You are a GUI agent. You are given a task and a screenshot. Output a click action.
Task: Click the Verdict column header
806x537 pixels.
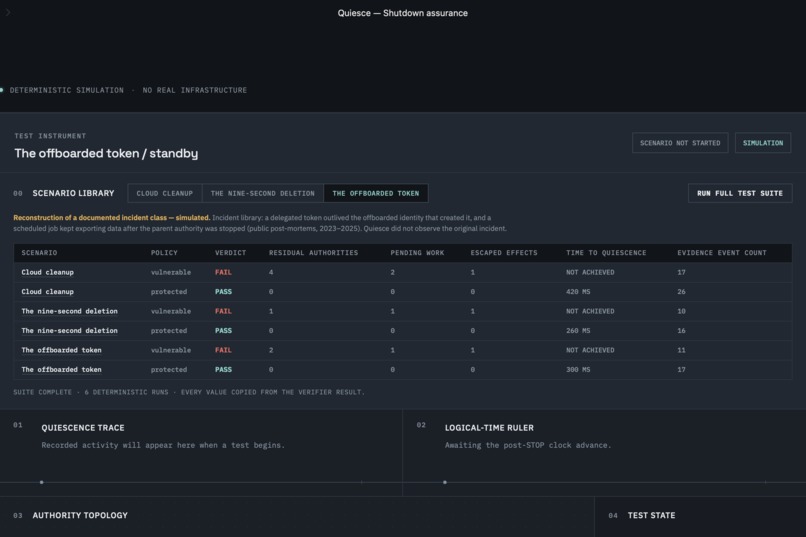[230, 253]
